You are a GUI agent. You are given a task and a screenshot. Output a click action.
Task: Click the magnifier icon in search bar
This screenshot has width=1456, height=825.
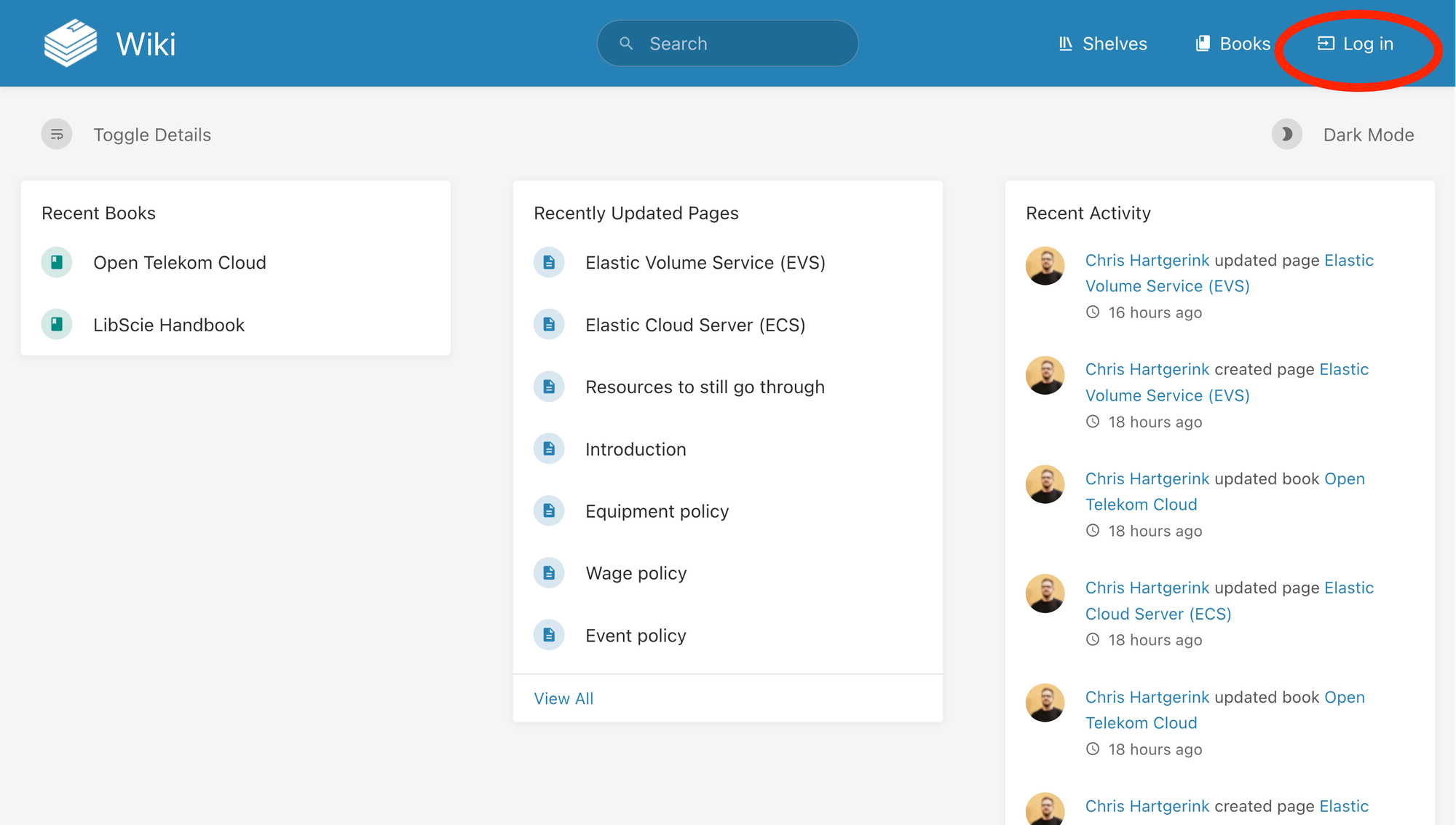pos(626,44)
